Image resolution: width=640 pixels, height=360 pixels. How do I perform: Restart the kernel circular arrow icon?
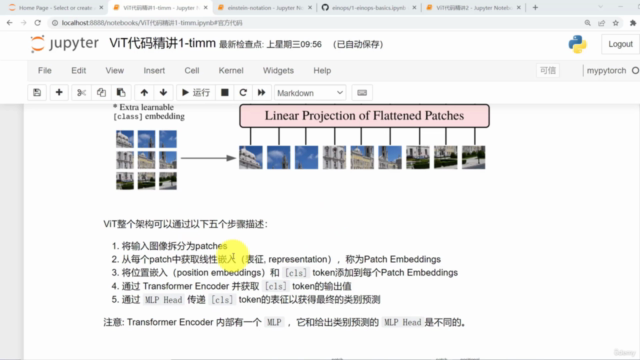pyautogui.click(x=243, y=93)
